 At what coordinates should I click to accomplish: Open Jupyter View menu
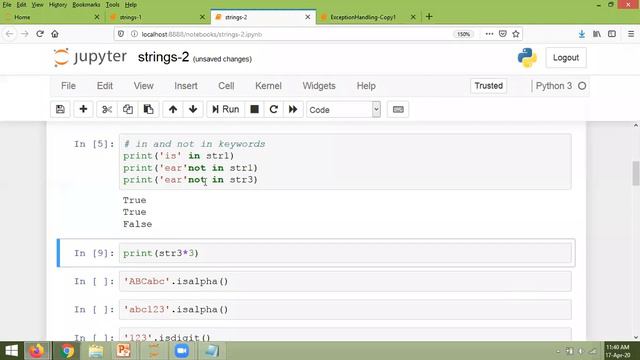point(144,86)
